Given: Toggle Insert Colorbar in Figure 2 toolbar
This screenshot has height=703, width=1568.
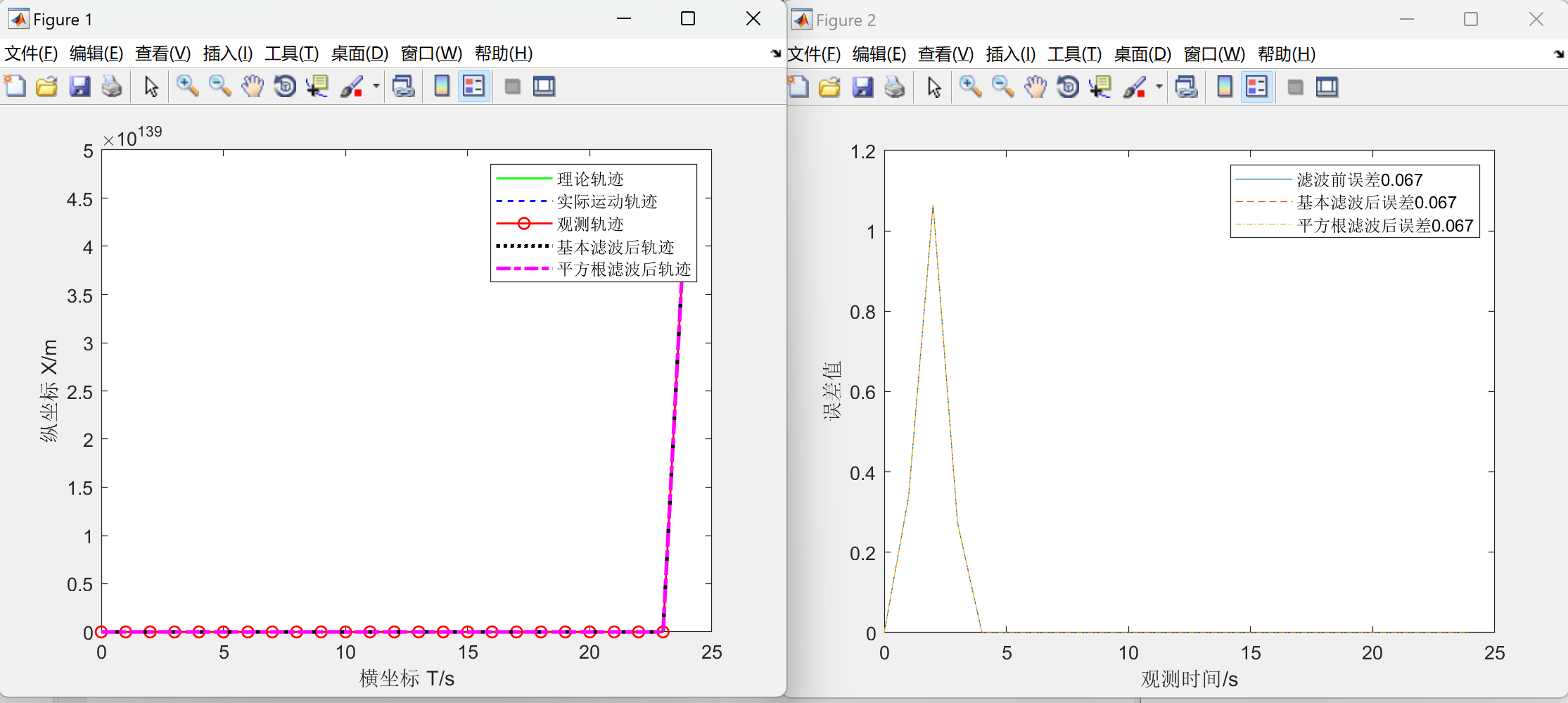Looking at the screenshot, I should pos(1225,87).
